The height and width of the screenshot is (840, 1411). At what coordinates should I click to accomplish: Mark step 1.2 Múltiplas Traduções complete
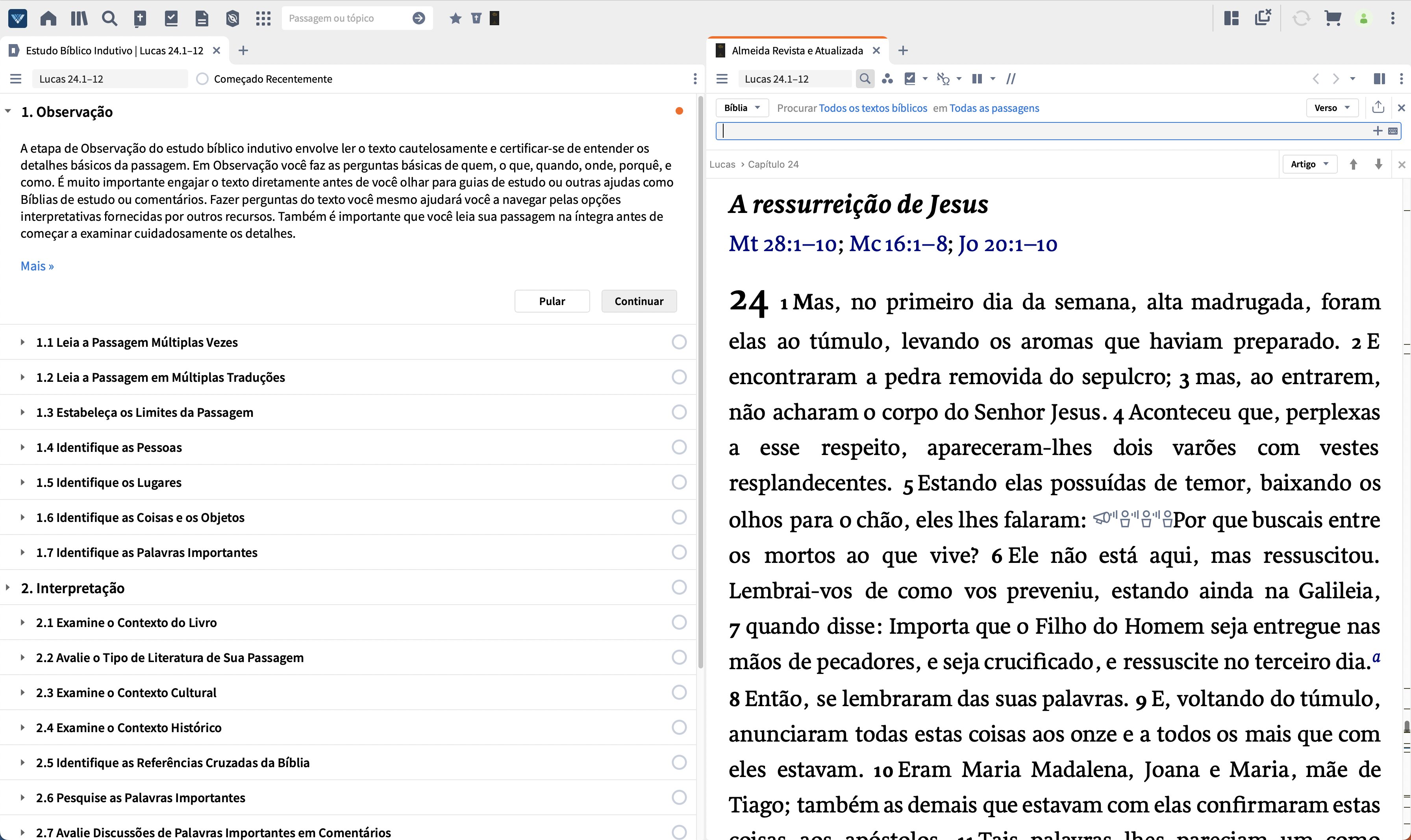click(679, 377)
